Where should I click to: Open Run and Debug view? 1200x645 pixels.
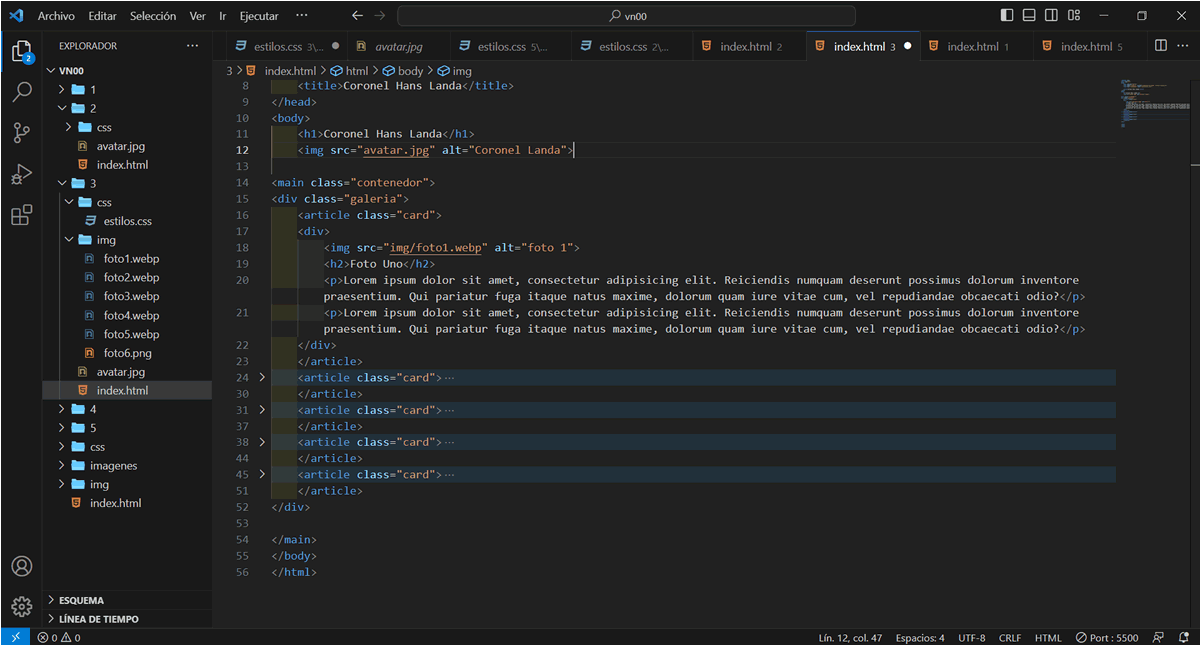[22, 174]
